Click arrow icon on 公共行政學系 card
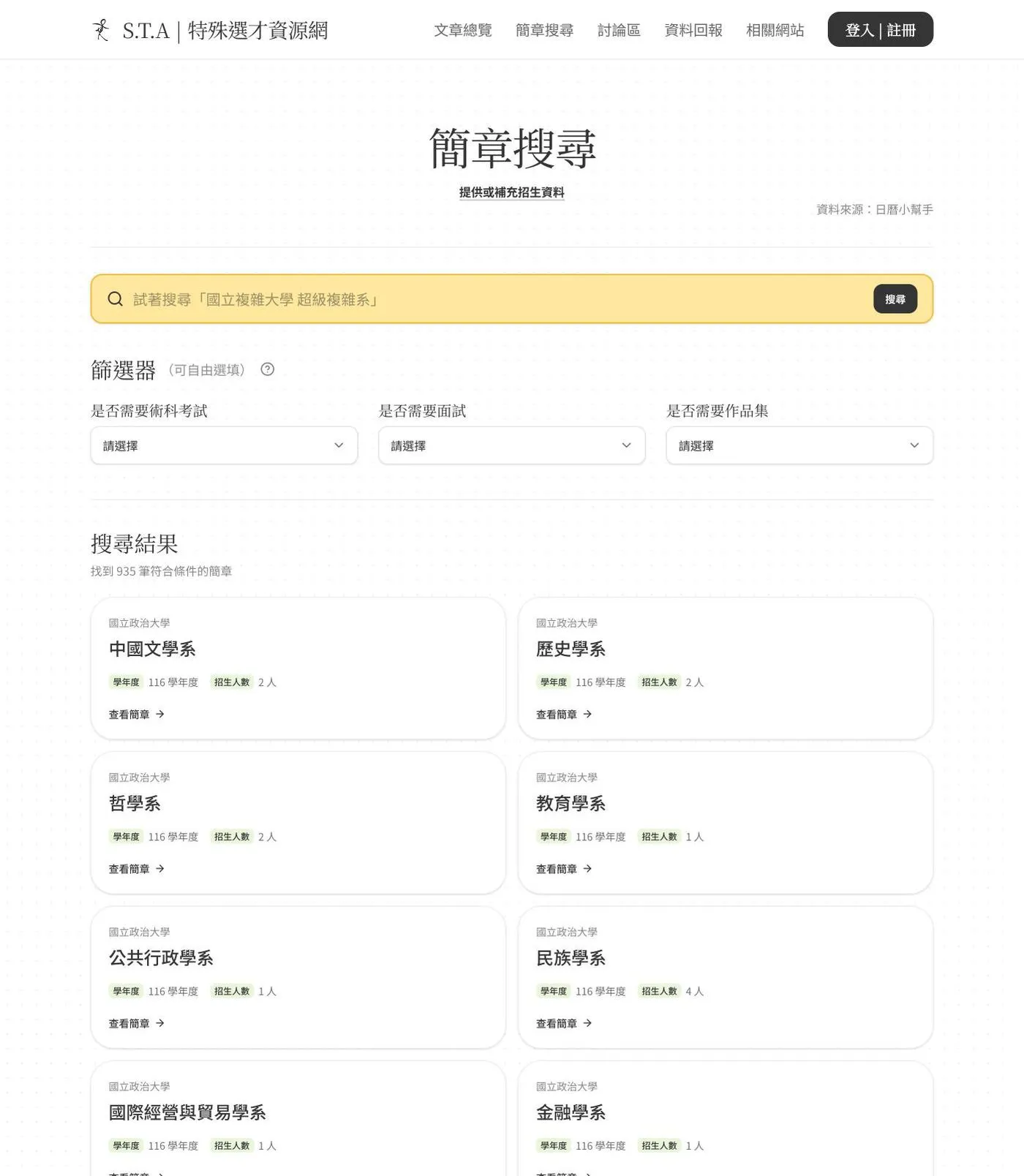This screenshot has height=1176, width=1024. pyautogui.click(x=160, y=1023)
